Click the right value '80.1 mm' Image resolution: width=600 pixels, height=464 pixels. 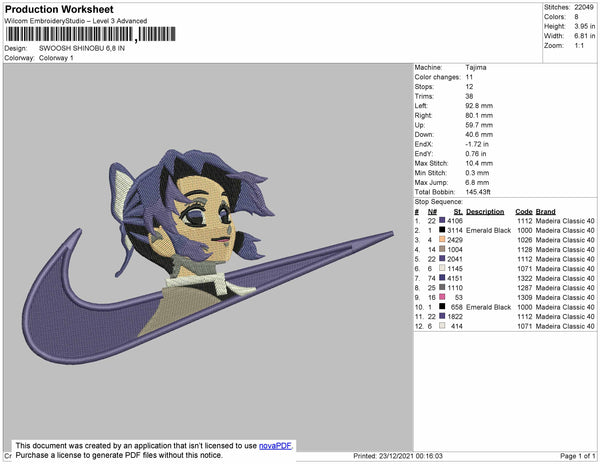pos(479,115)
